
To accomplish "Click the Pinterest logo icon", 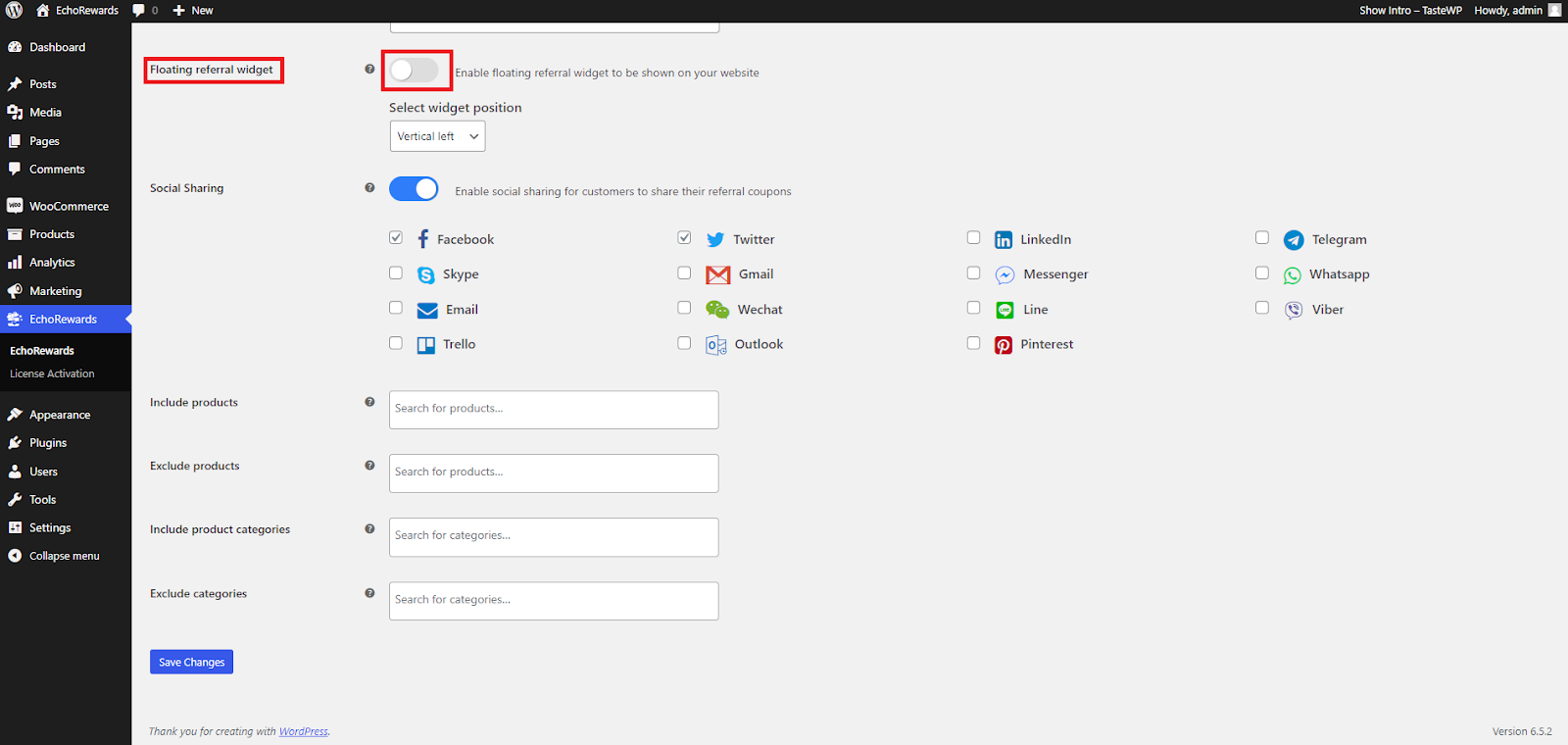I will [1004, 345].
